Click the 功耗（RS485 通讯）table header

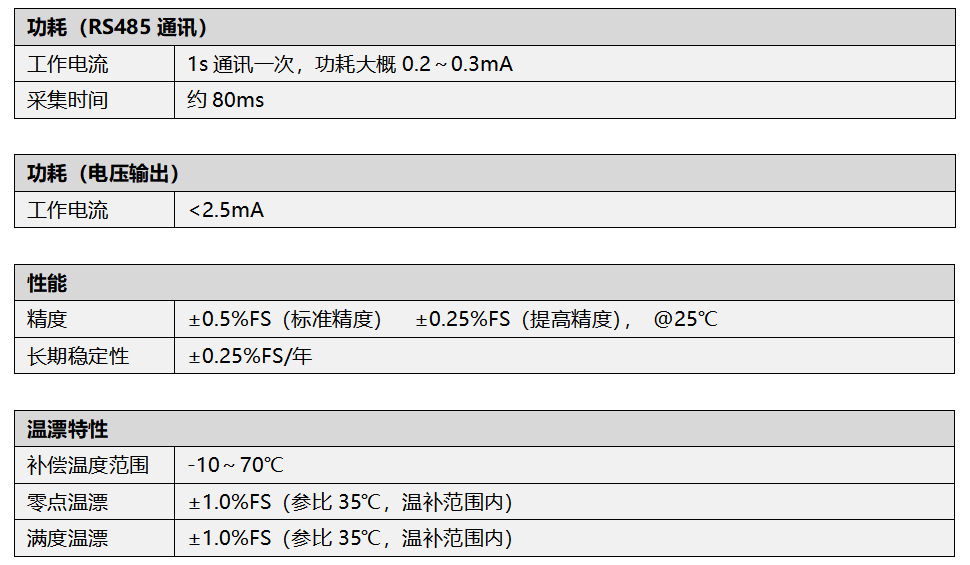485,27
